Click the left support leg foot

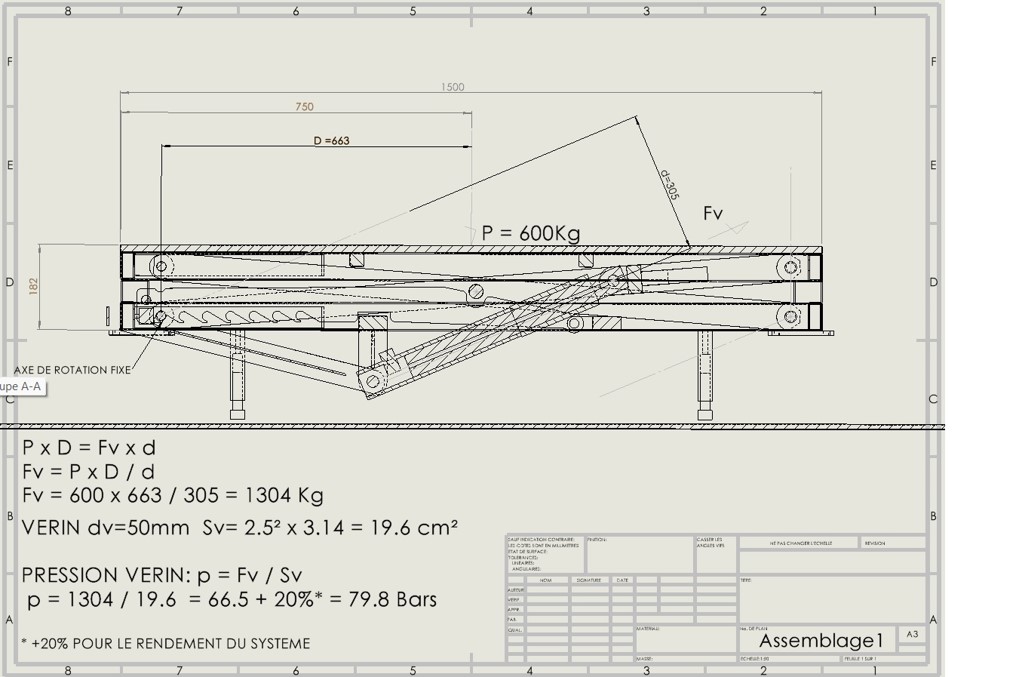coord(237,413)
